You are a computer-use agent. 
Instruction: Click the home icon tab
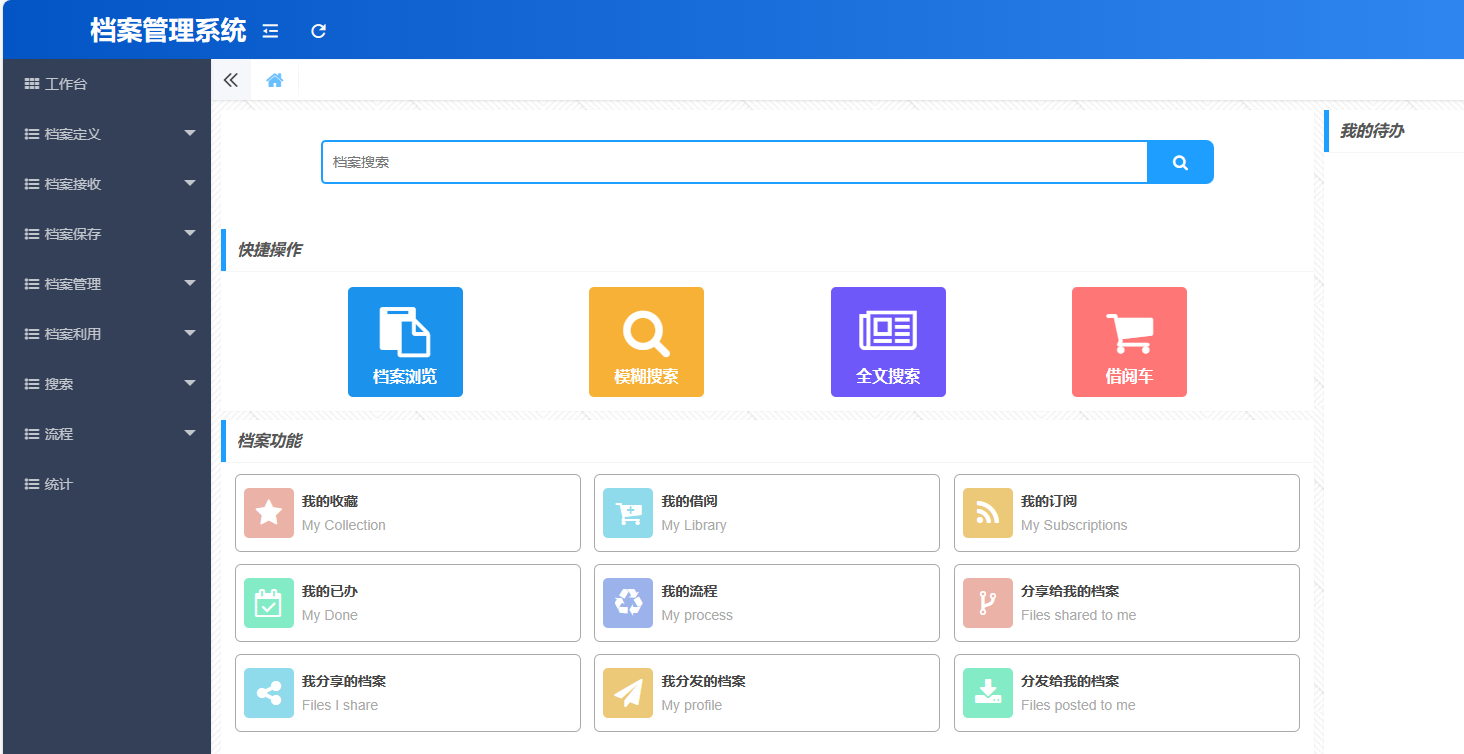[274, 81]
